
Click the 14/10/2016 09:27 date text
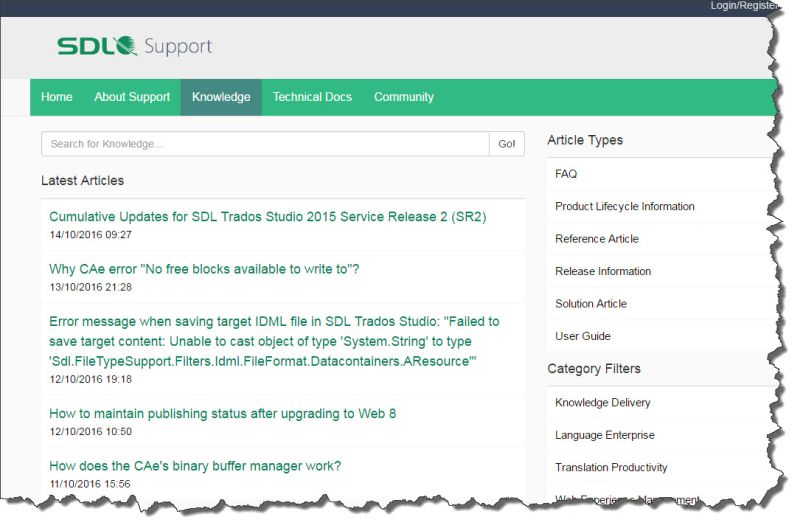click(90, 235)
